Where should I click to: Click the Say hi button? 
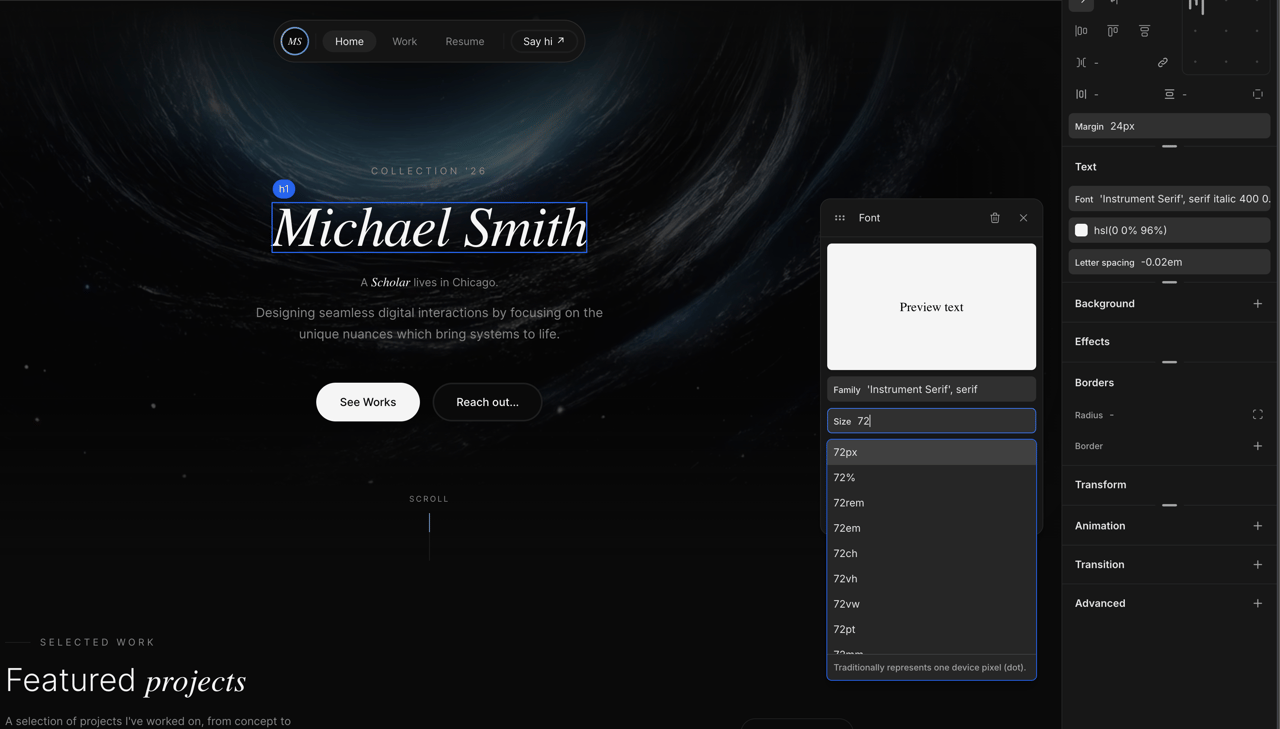coord(544,41)
